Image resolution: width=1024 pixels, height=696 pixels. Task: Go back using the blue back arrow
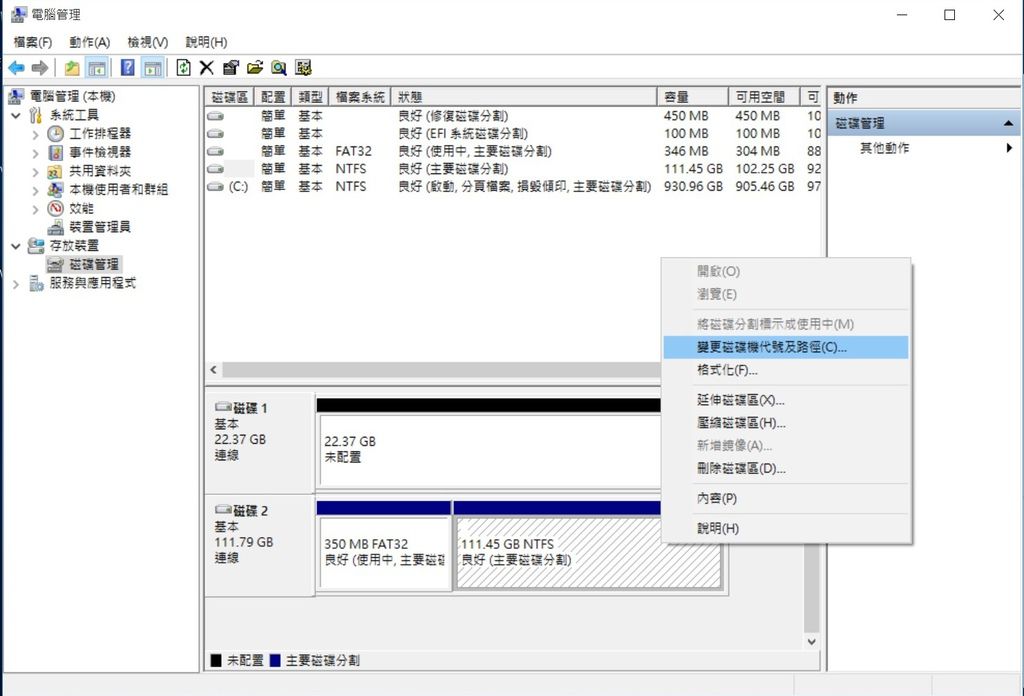coord(16,67)
